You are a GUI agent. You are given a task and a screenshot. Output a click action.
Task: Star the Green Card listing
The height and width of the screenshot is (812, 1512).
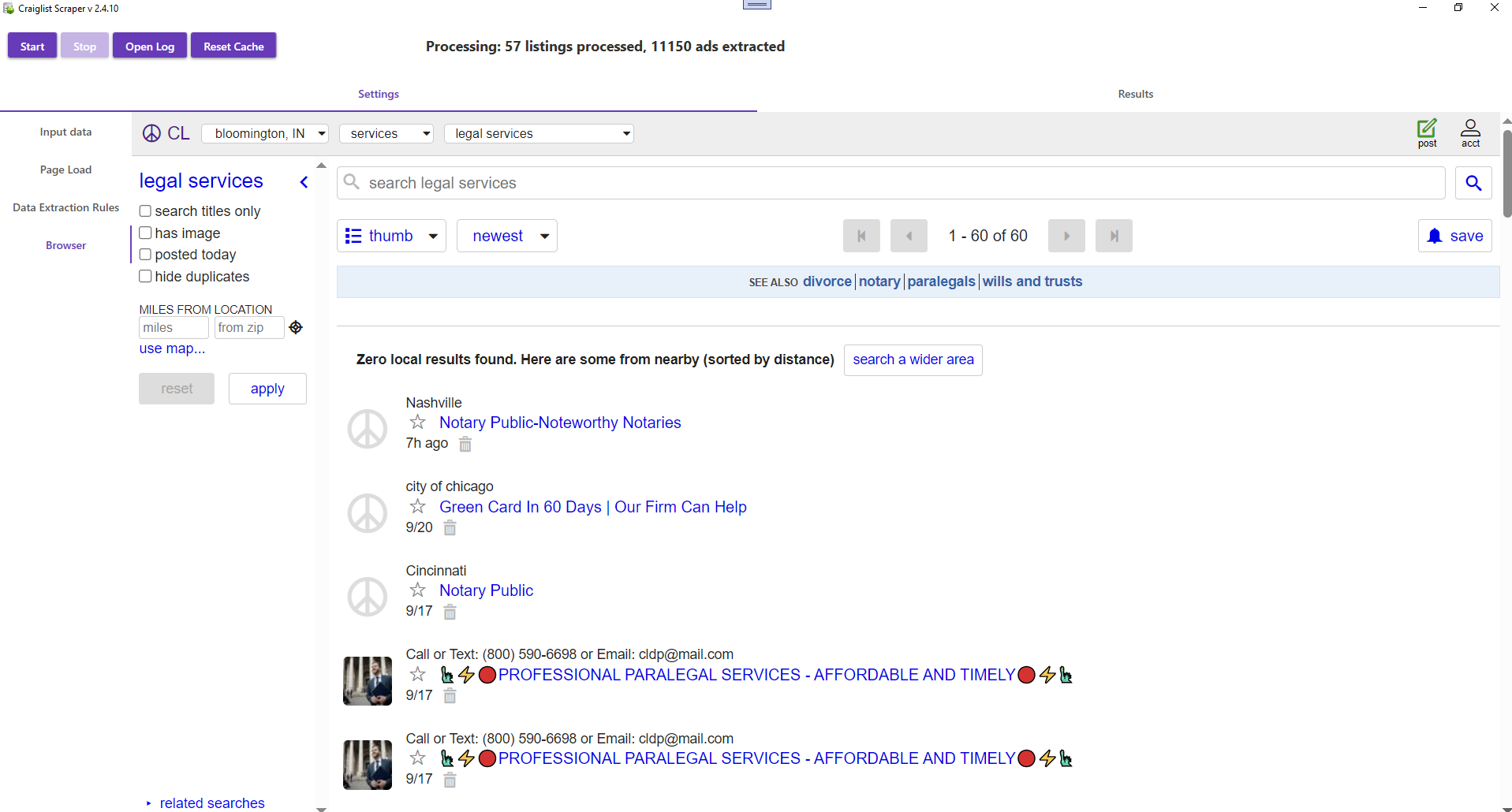417,506
